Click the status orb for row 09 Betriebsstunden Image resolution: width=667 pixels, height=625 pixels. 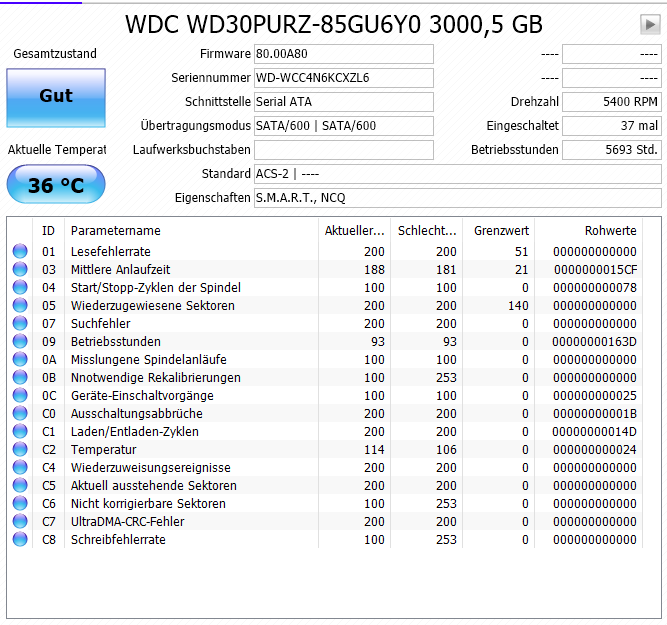coord(20,342)
